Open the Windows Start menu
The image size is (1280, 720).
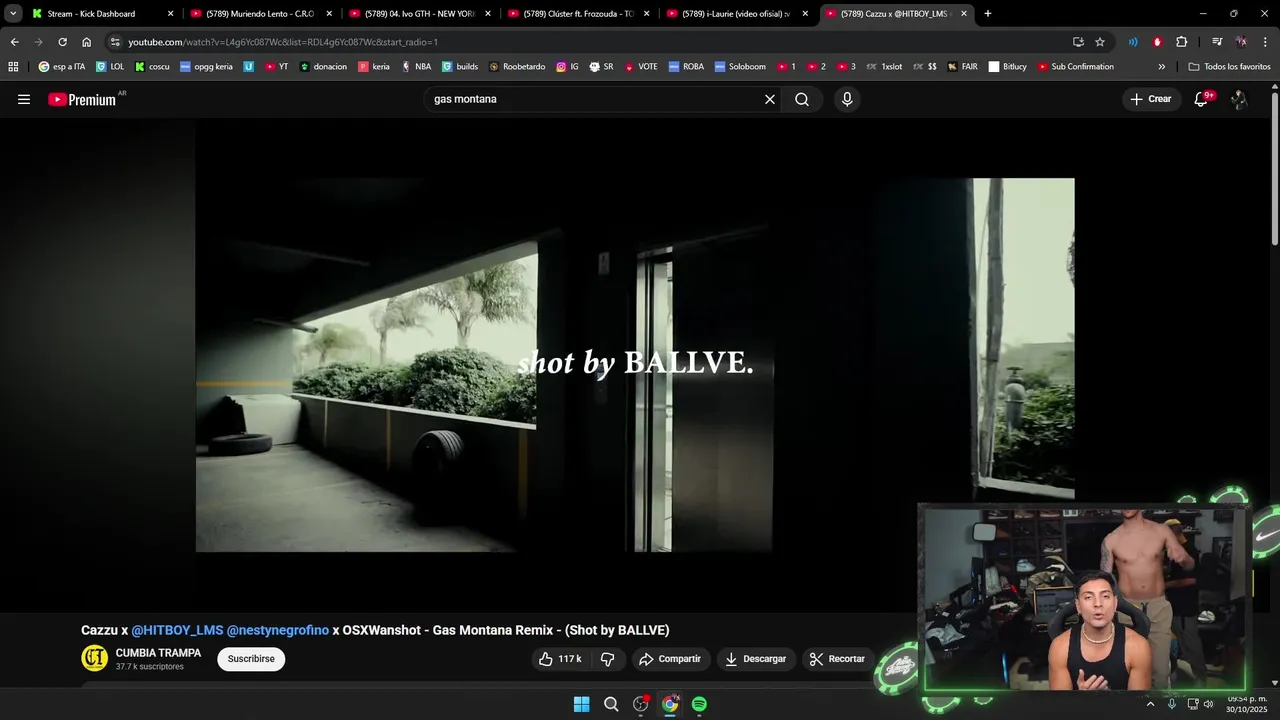pyautogui.click(x=581, y=704)
